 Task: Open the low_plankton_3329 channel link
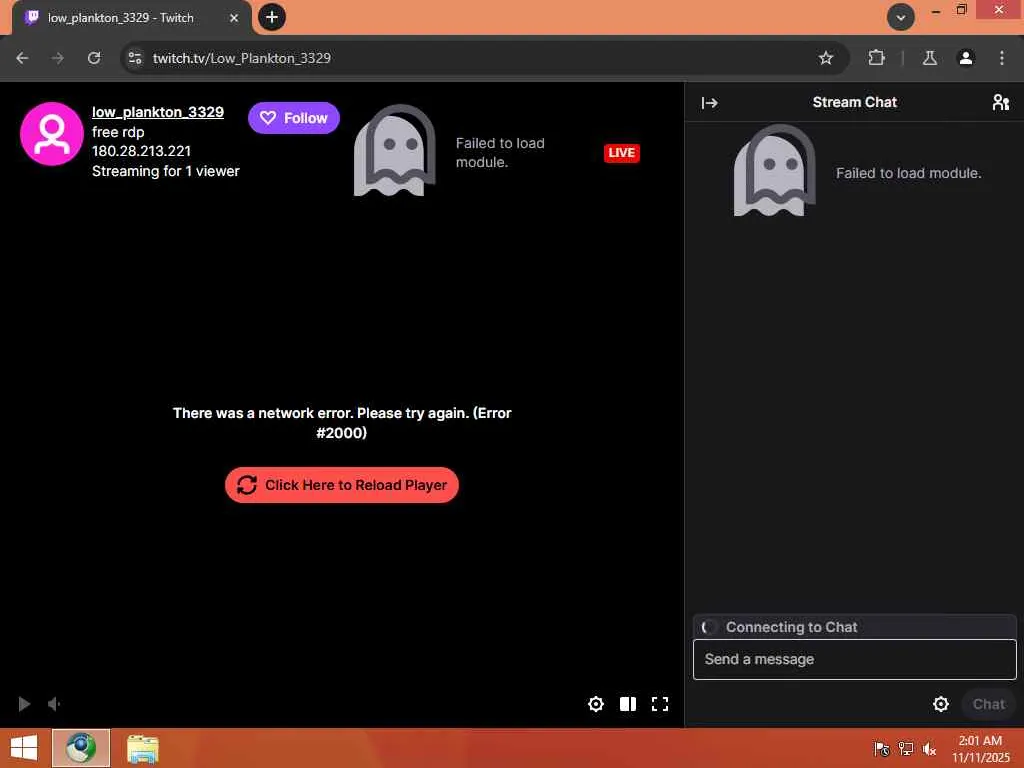click(x=157, y=112)
